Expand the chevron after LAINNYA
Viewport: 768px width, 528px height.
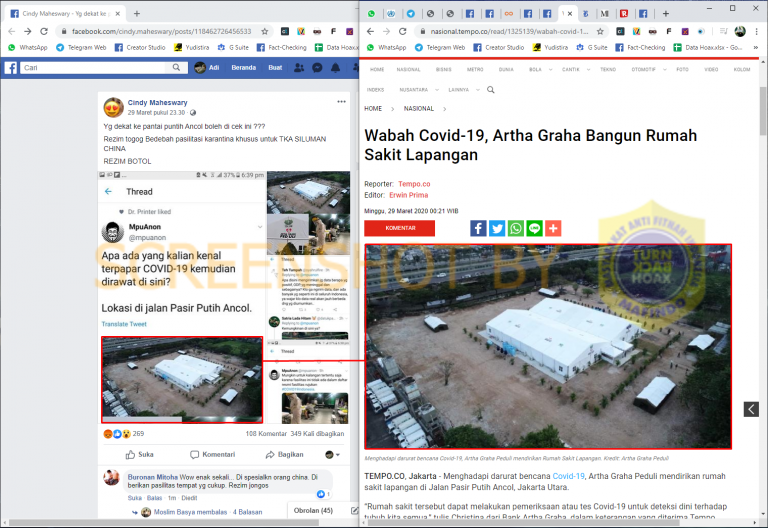[478, 90]
